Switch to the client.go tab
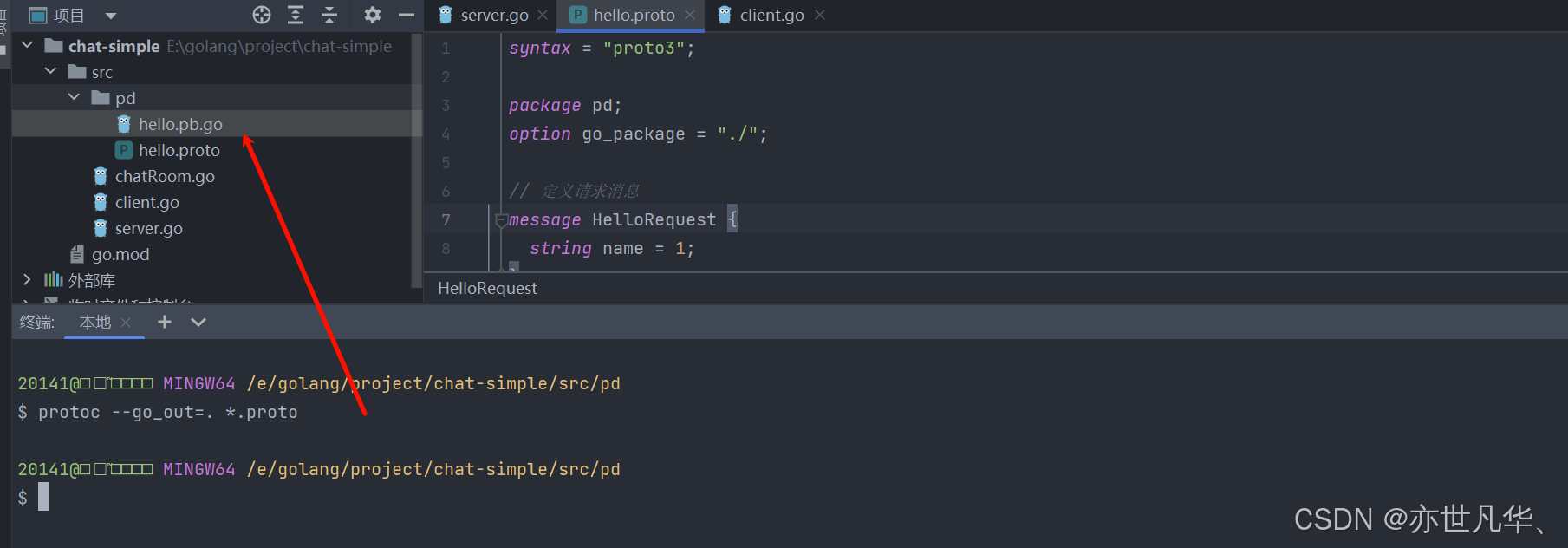This screenshot has height=548, width=1568. click(771, 15)
